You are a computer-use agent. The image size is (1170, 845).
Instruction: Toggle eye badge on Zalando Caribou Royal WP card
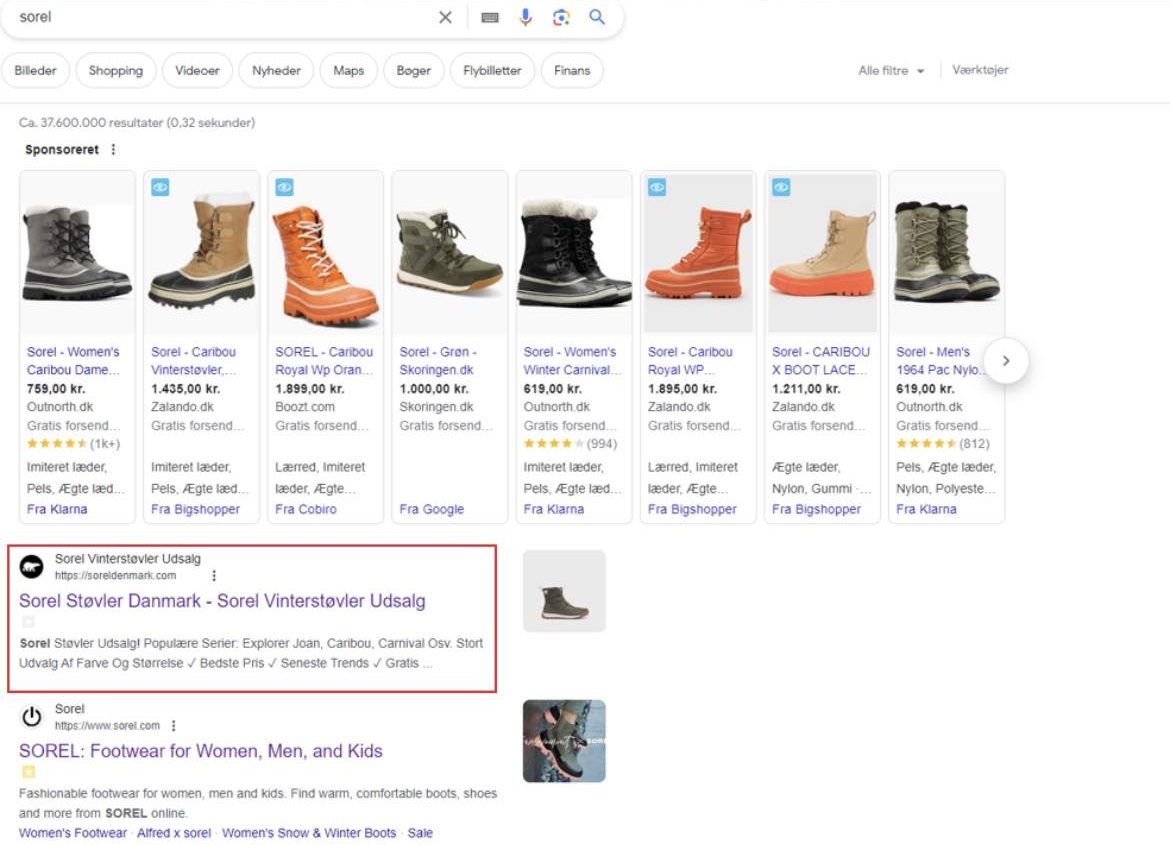coord(657,187)
